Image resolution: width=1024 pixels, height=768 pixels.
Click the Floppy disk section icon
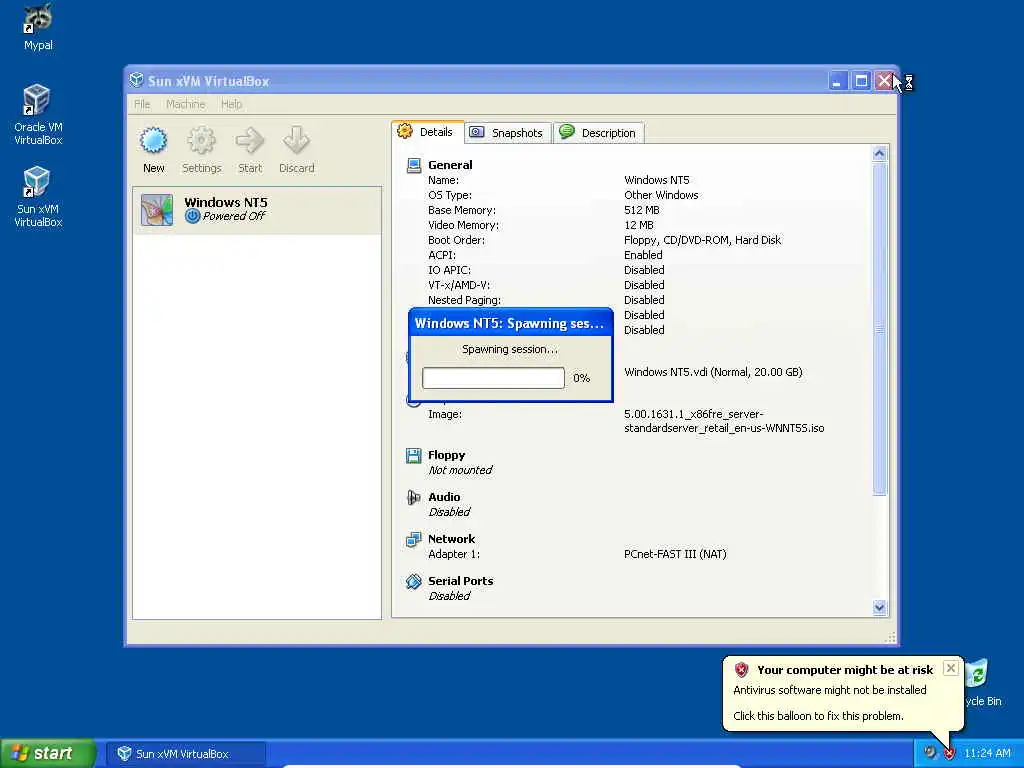413,455
